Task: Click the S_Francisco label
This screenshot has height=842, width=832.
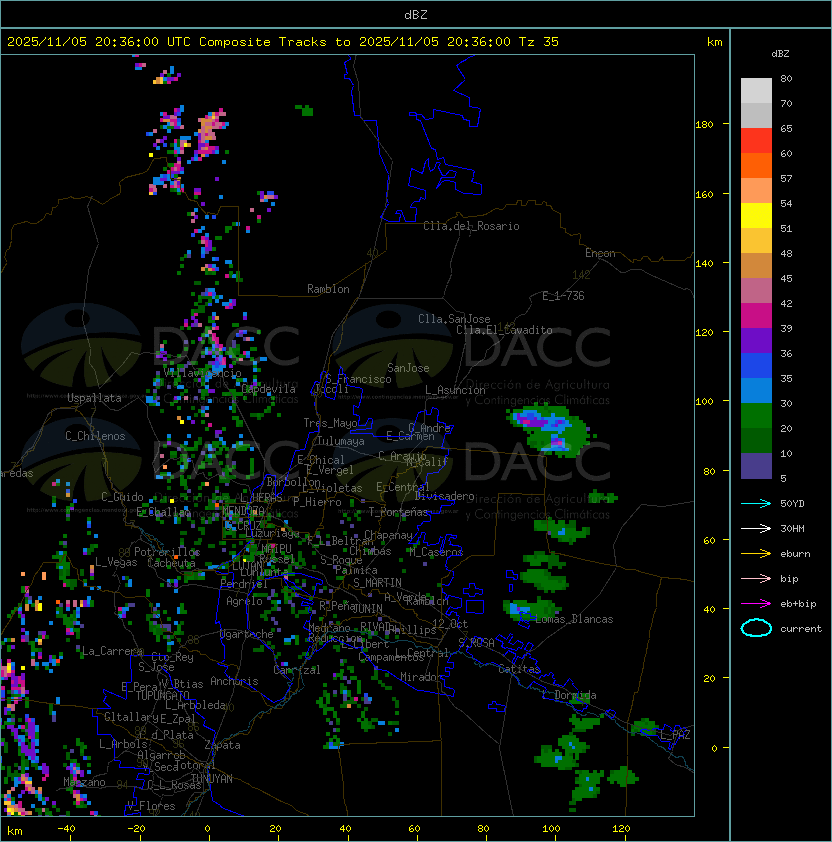Action: [x=358, y=379]
